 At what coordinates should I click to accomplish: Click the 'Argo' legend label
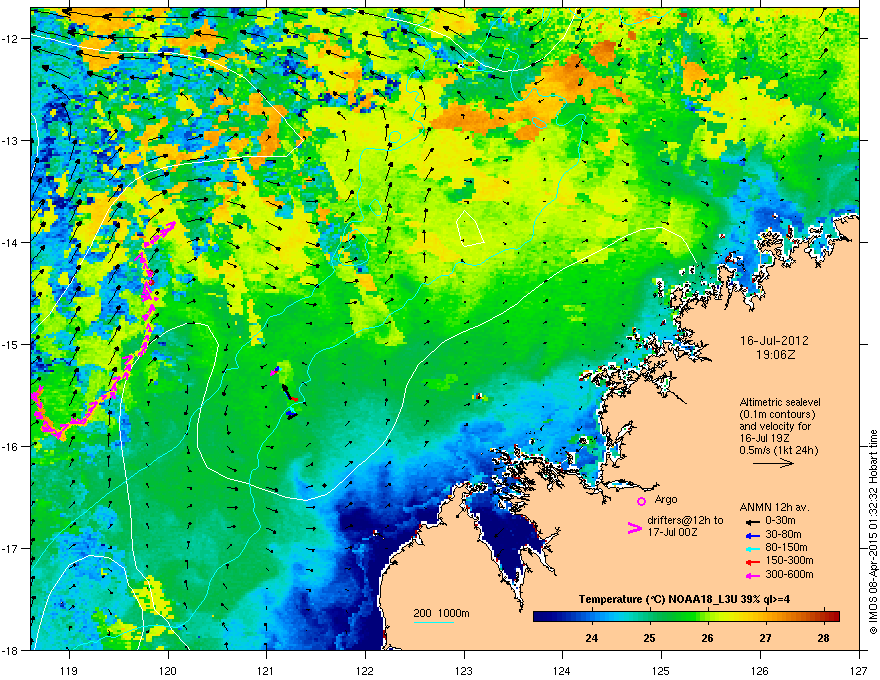666,499
